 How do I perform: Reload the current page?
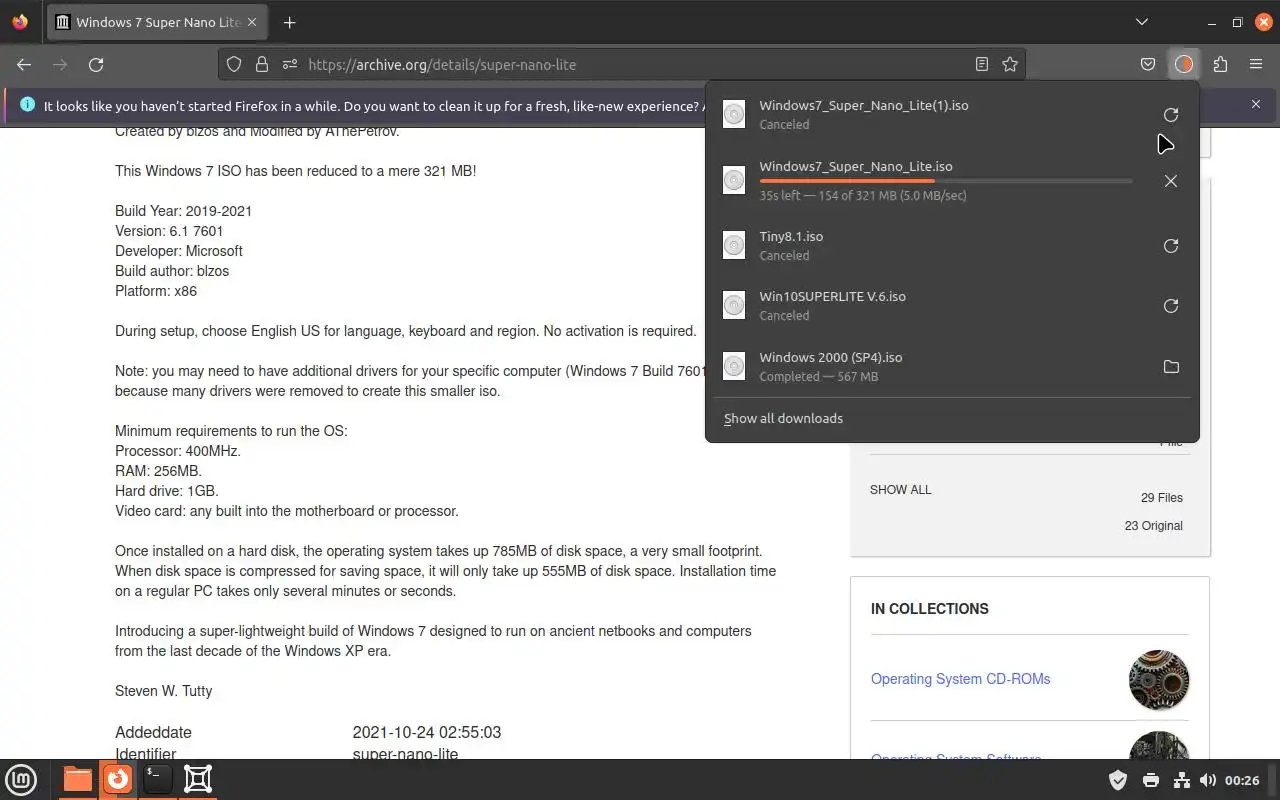coord(96,64)
